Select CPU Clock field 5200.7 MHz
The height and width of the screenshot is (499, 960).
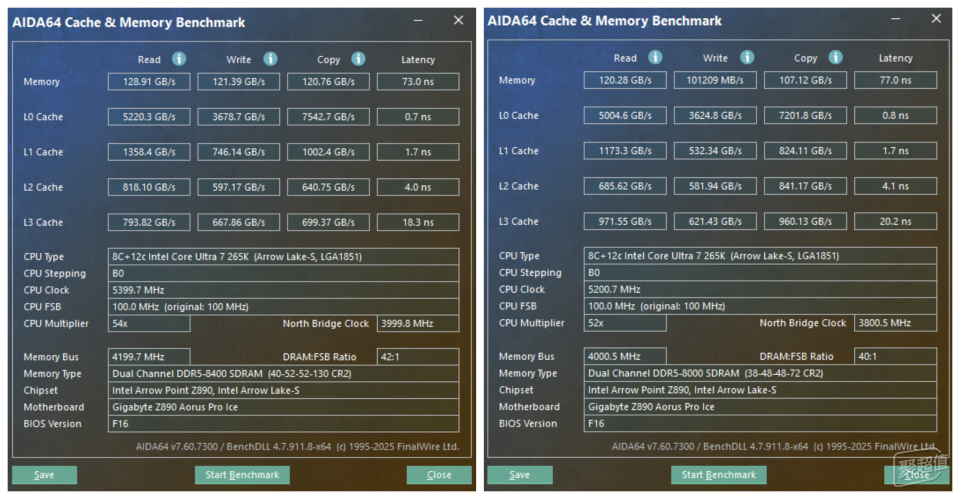click(760, 289)
